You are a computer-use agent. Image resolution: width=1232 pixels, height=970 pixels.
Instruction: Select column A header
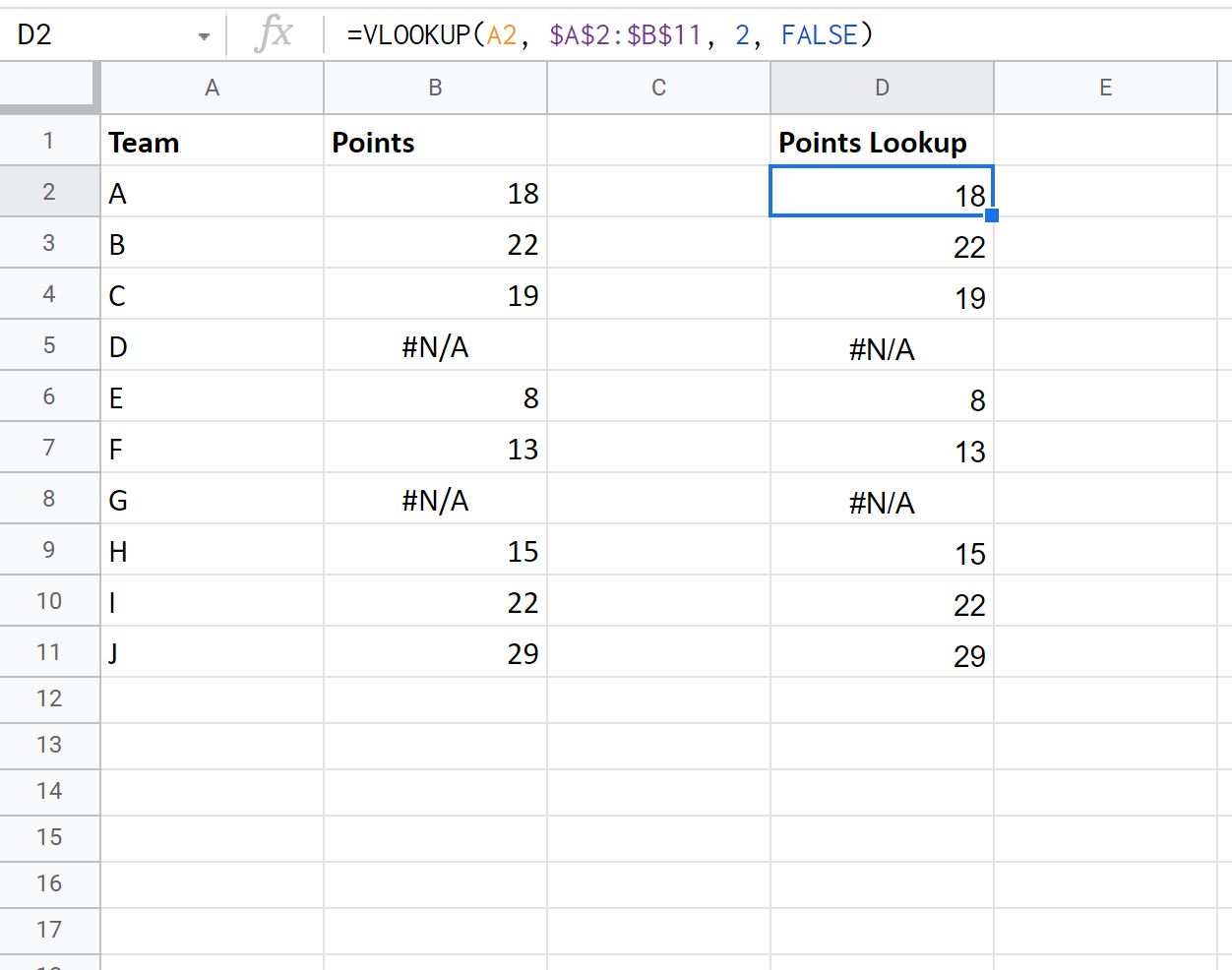point(212,88)
